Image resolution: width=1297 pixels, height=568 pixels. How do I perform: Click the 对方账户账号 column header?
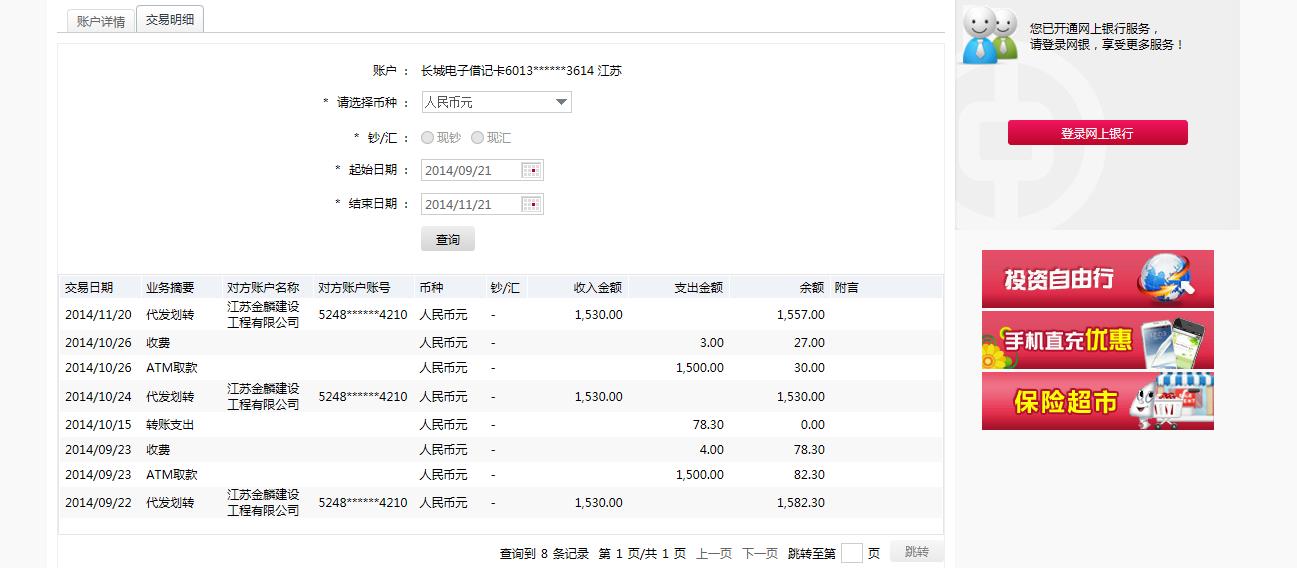[x=354, y=287]
